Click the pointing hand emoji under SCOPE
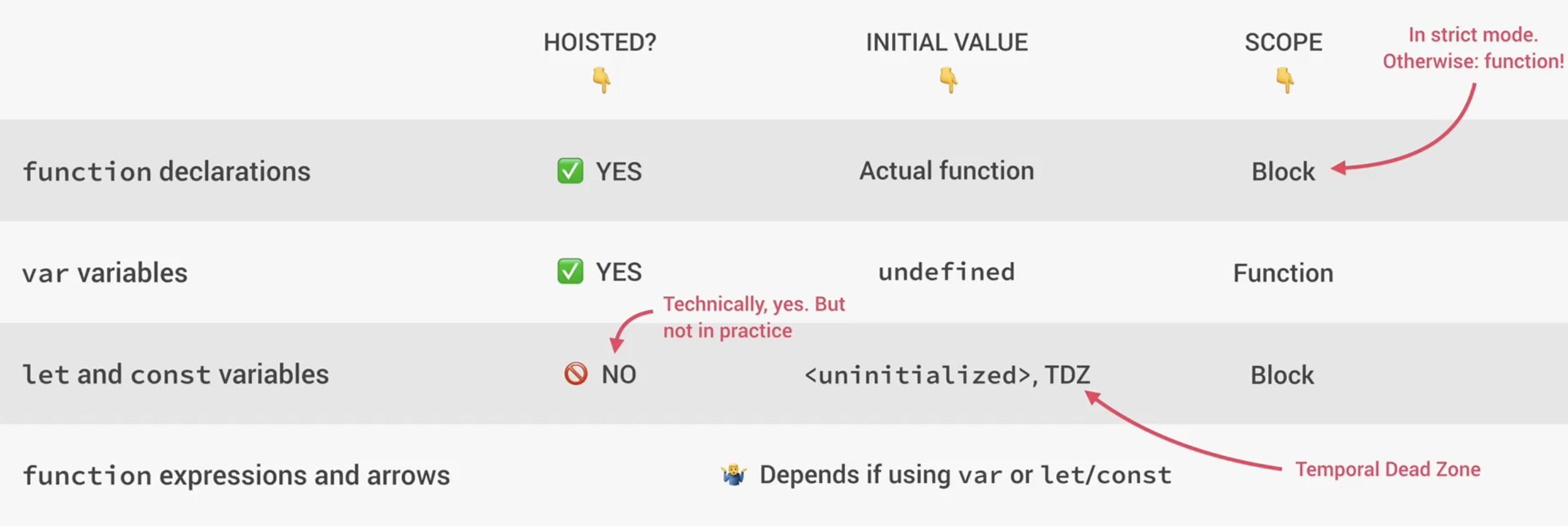 pos(1284,79)
